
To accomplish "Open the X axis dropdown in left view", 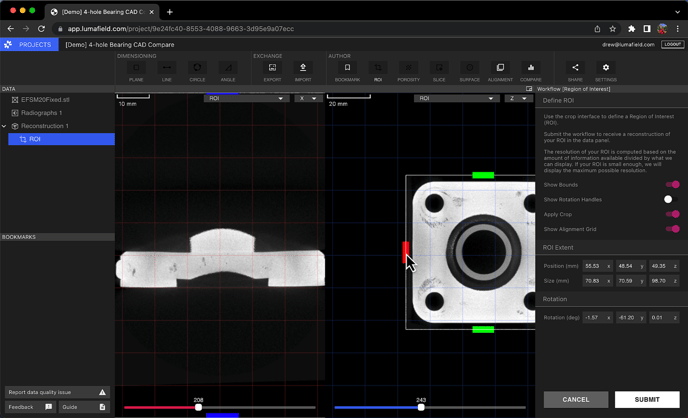I will (x=307, y=99).
